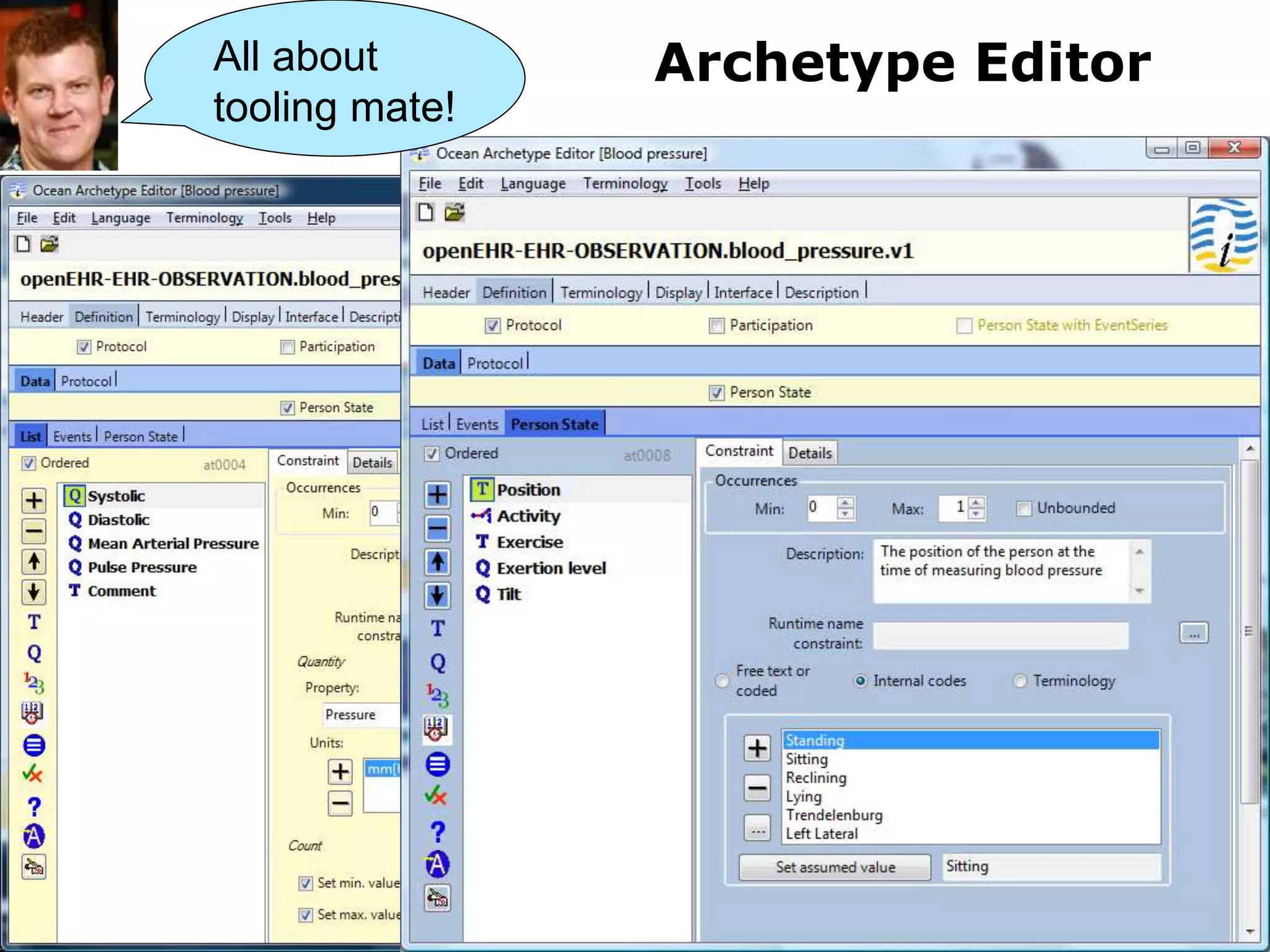Click add (+) element button in back window sidebar
Screen dimensions: 1270x952
click(x=34, y=500)
